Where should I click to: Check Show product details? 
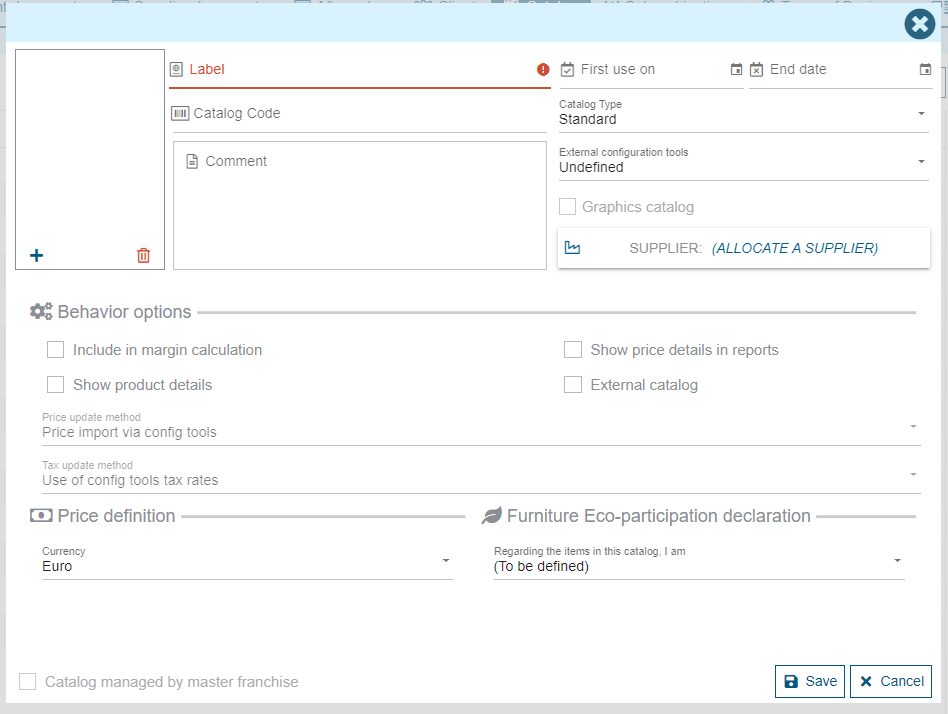coord(56,385)
